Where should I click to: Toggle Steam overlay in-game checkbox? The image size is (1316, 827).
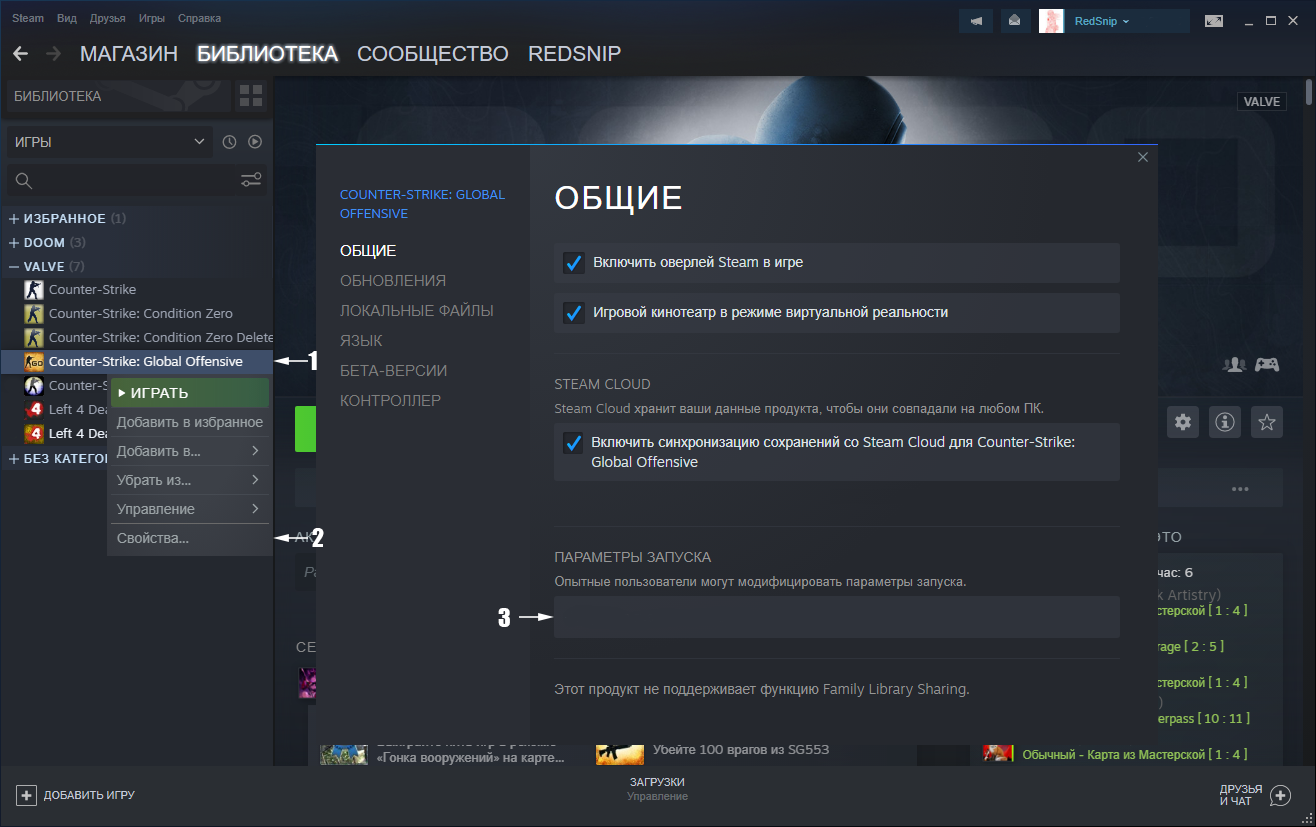pos(574,263)
